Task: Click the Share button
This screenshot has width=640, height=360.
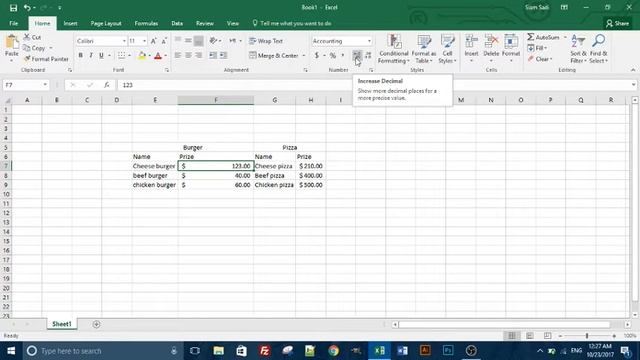Action: 618,23
